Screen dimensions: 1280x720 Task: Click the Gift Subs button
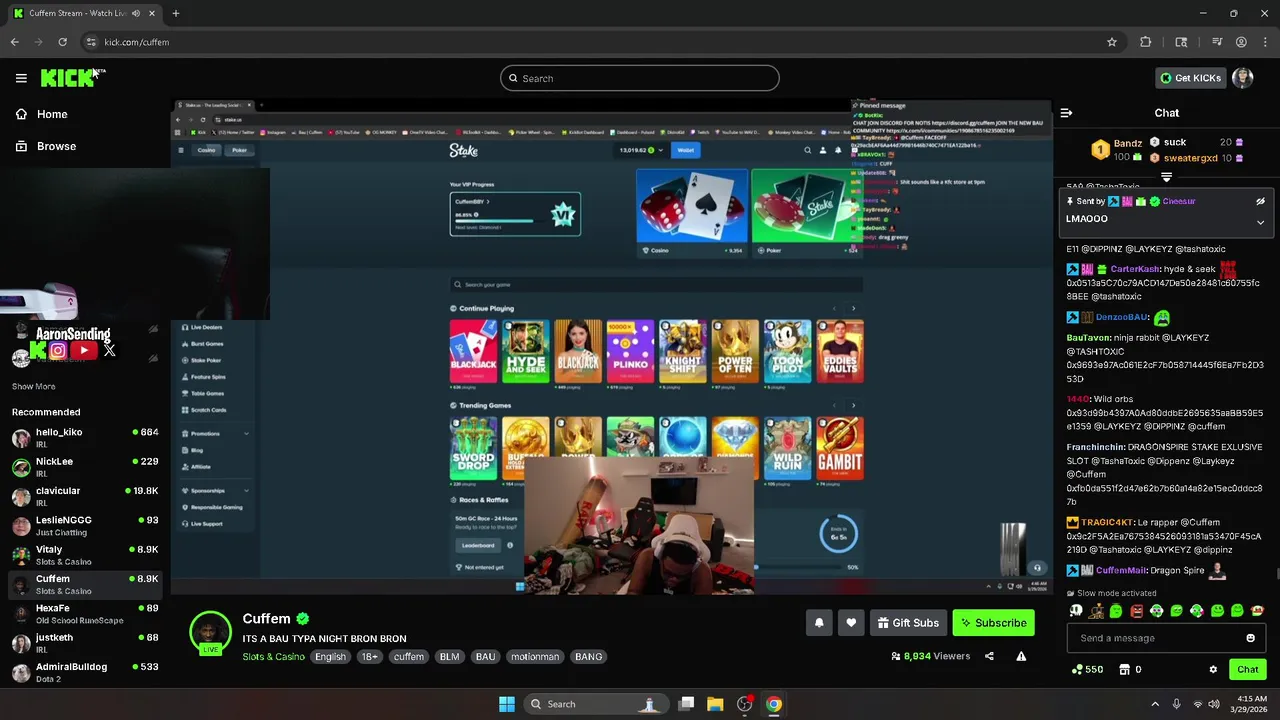click(x=908, y=623)
